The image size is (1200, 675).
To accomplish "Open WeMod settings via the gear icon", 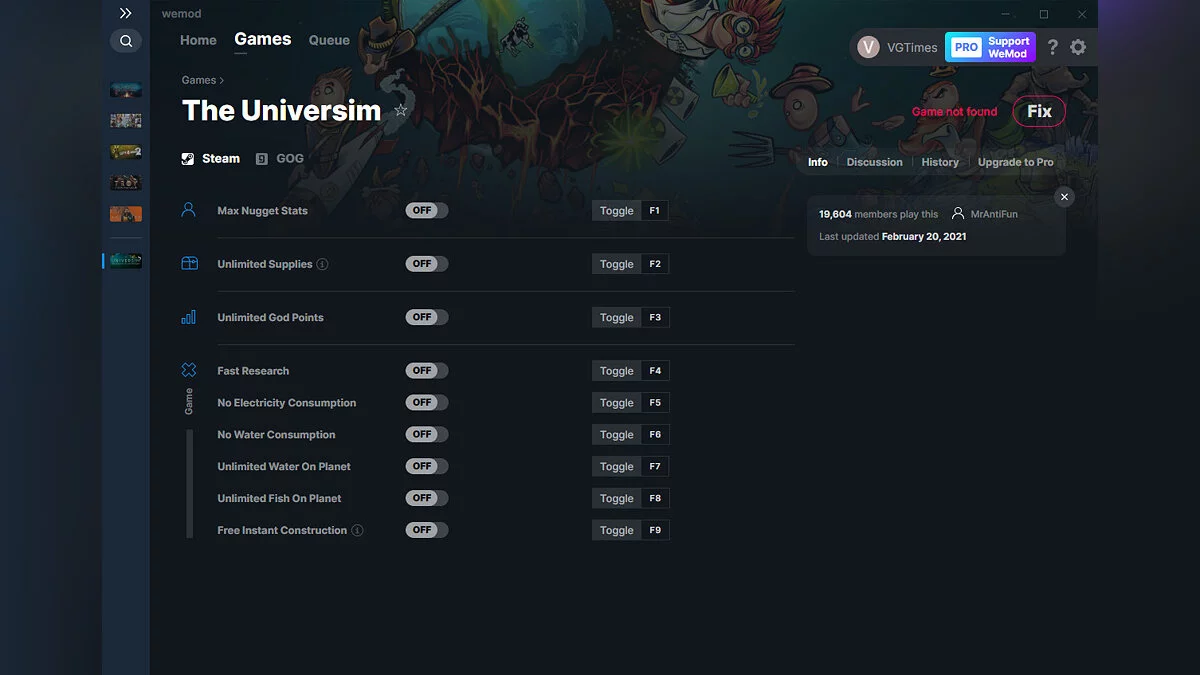I will click(1078, 47).
